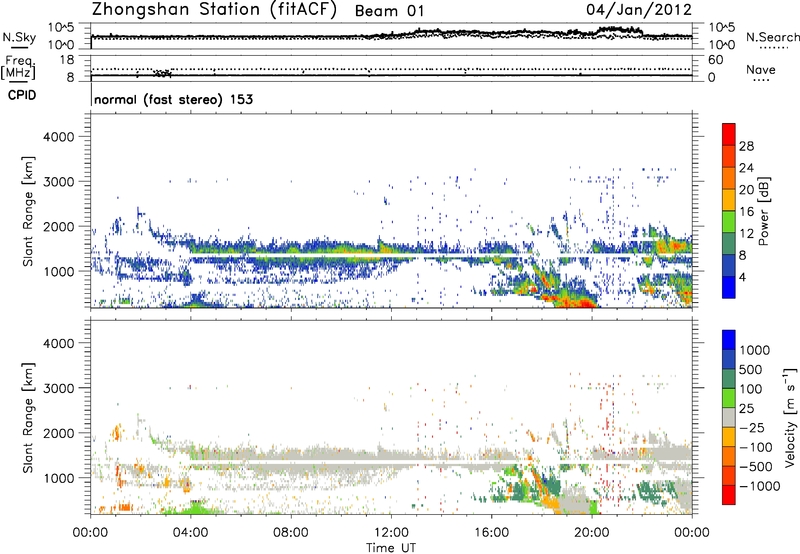
Task: Click the bright blue bottom of power colorbar
Action: (729, 288)
